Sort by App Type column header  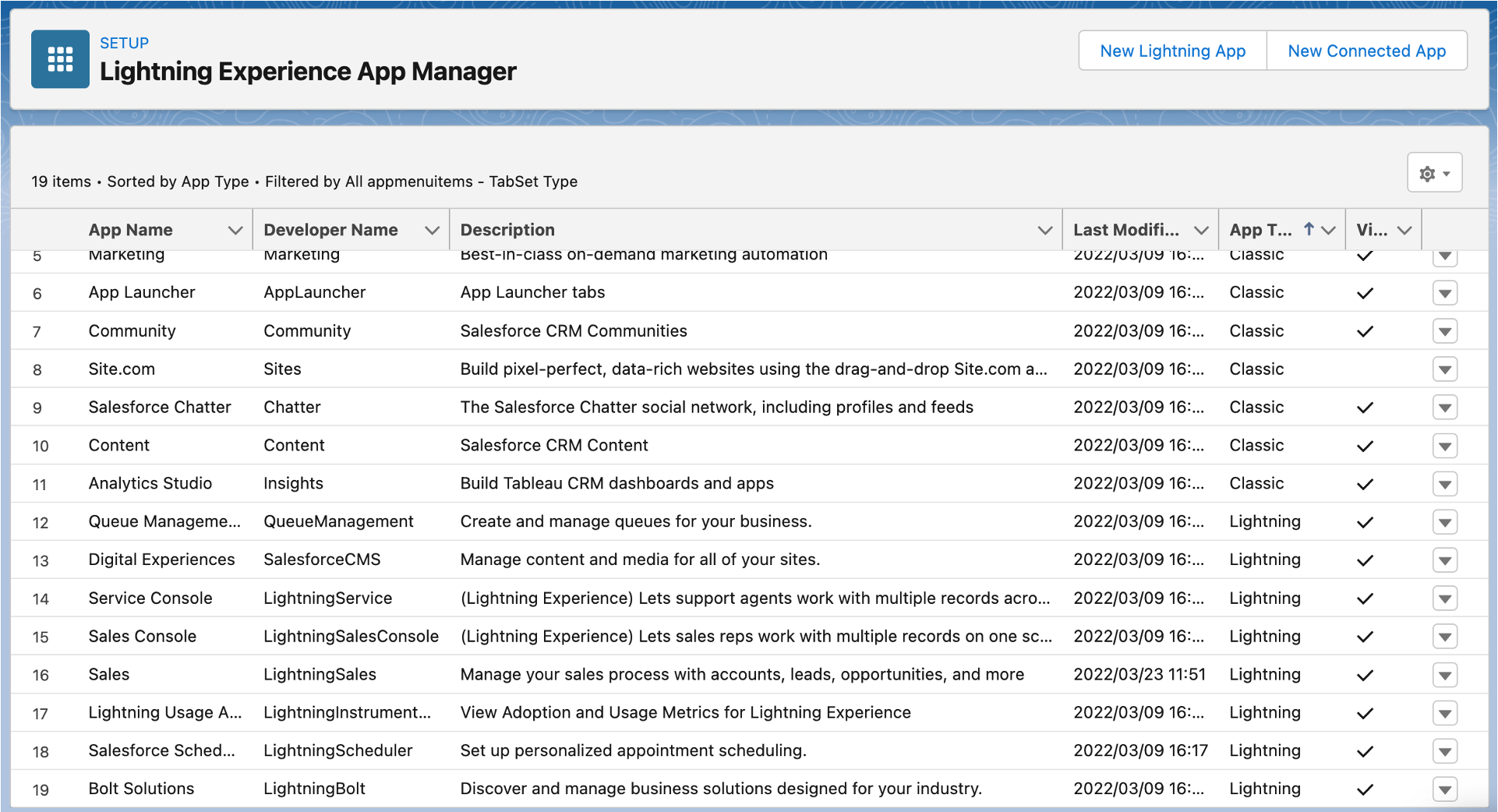1260,230
